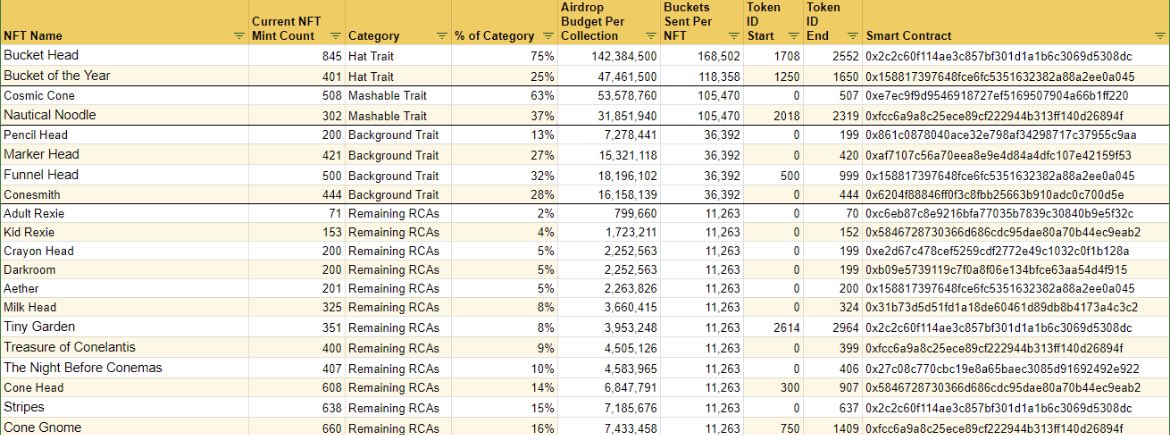Viewport: 1170px width, 435px height.
Task: Click the 142,384,500 airdrop budget cell
Action: (609, 56)
